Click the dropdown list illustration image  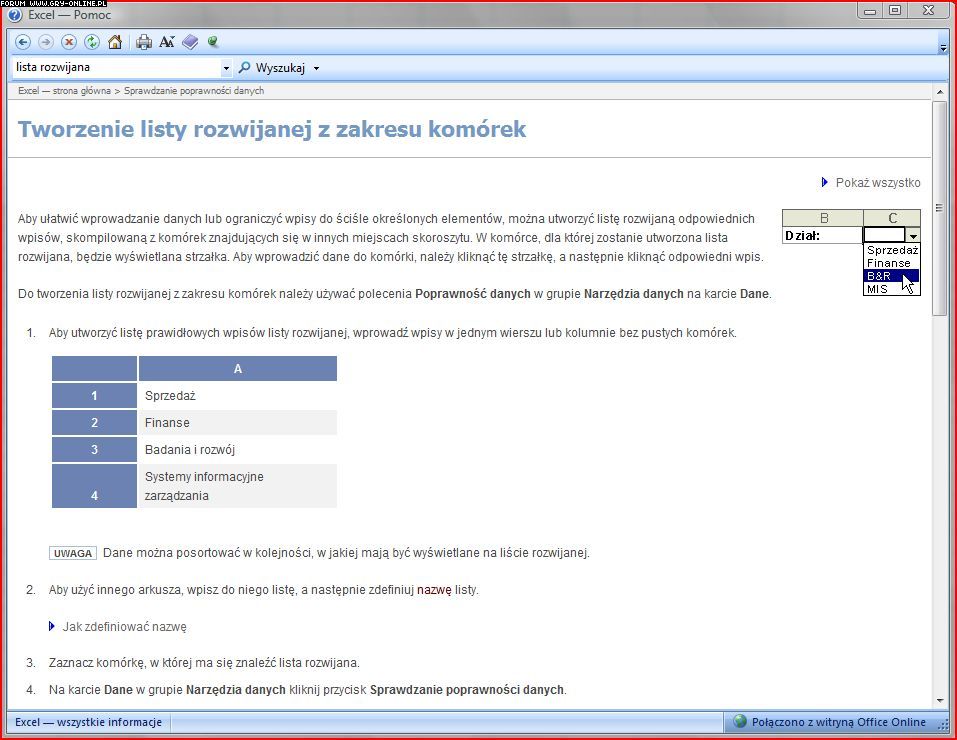(x=851, y=253)
